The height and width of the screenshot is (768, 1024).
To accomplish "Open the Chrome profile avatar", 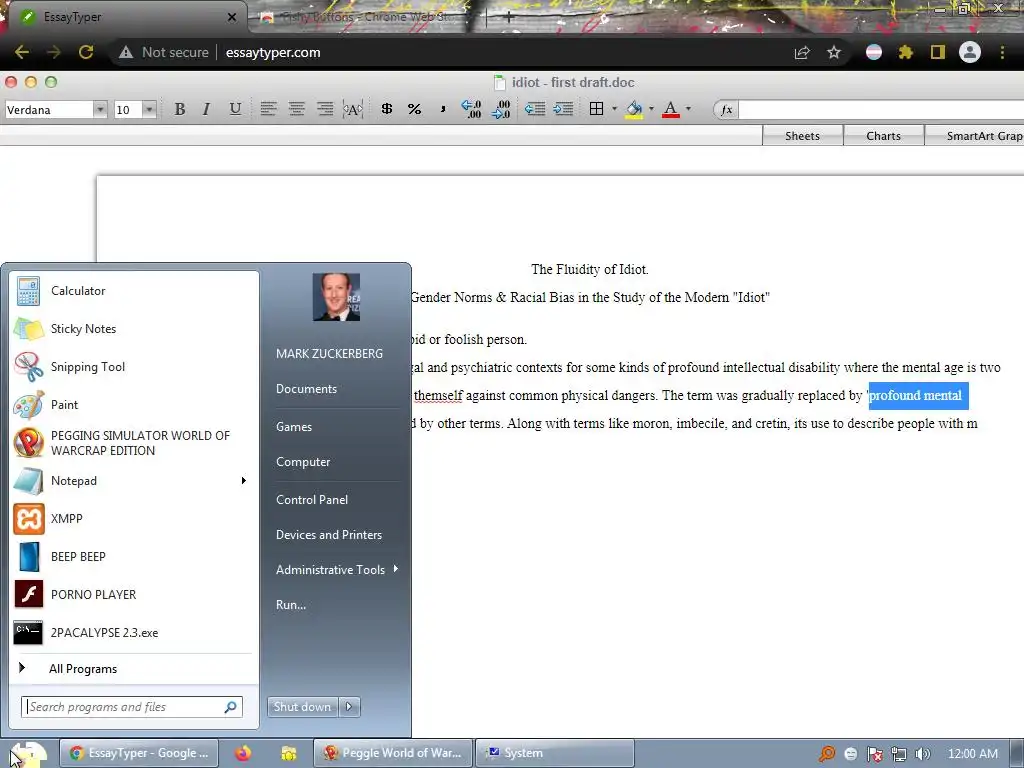I will point(970,52).
